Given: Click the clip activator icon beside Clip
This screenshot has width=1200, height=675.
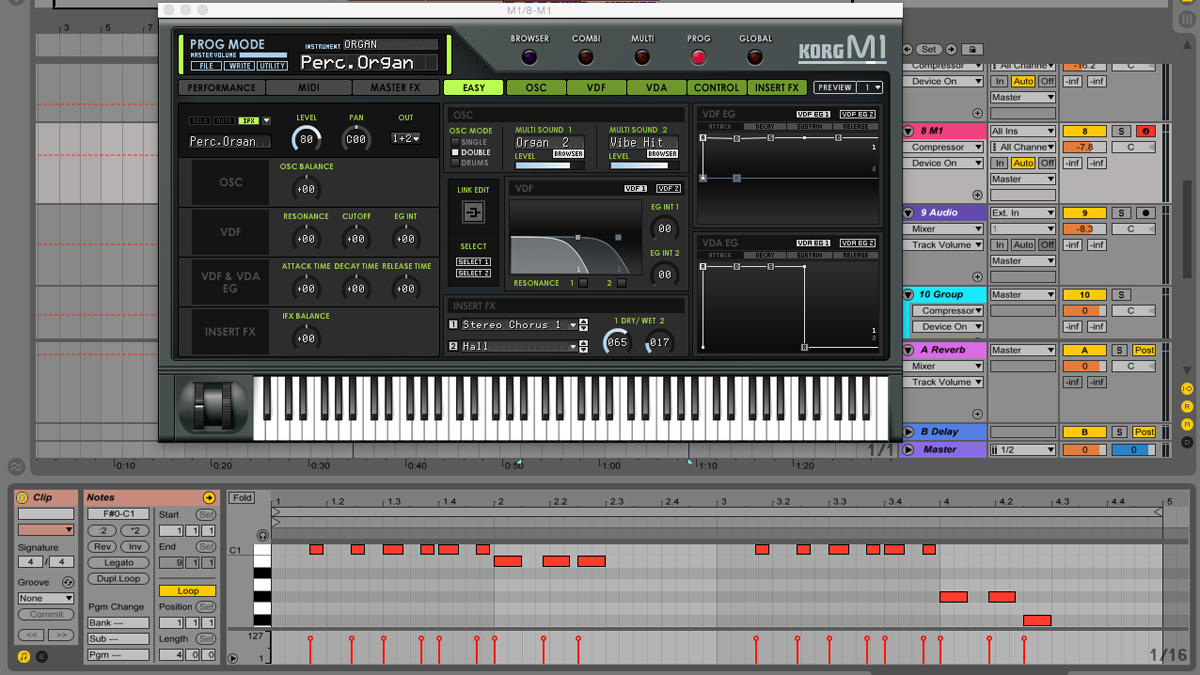Looking at the screenshot, I should click(23, 497).
